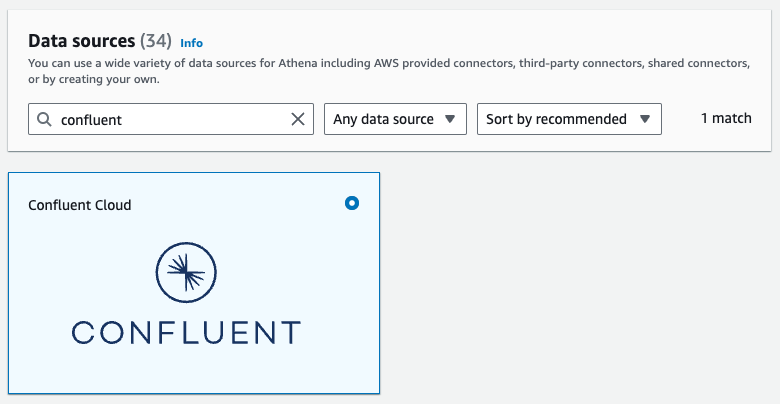780x404 pixels.
Task: Click the search magnifier icon
Action: tap(44, 119)
